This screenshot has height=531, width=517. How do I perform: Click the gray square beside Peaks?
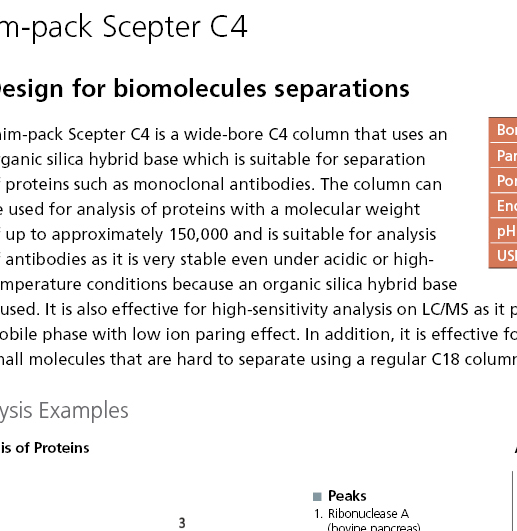(x=317, y=496)
